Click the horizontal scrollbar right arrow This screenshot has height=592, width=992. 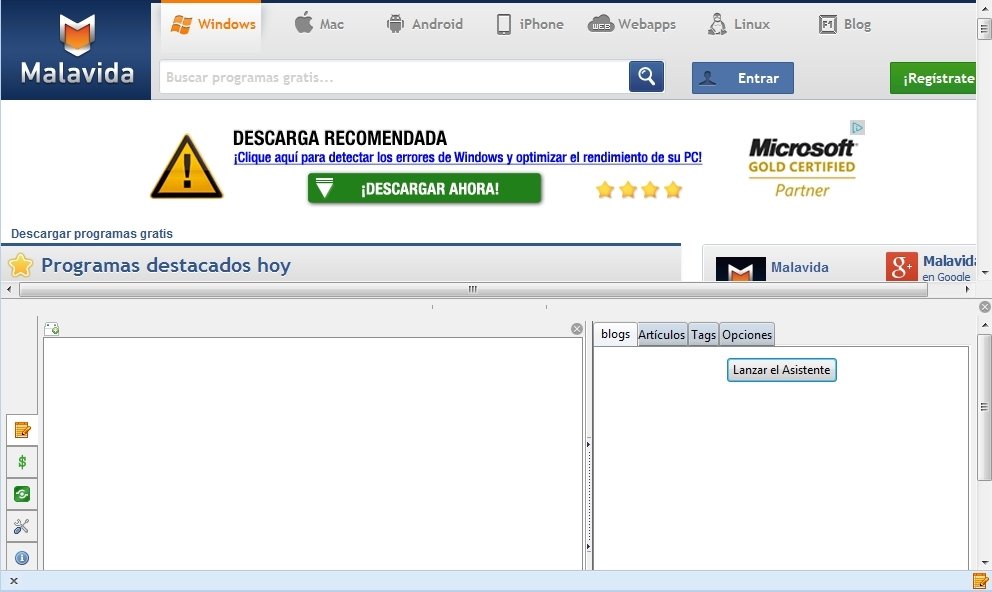pyautogui.click(x=967, y=290)
